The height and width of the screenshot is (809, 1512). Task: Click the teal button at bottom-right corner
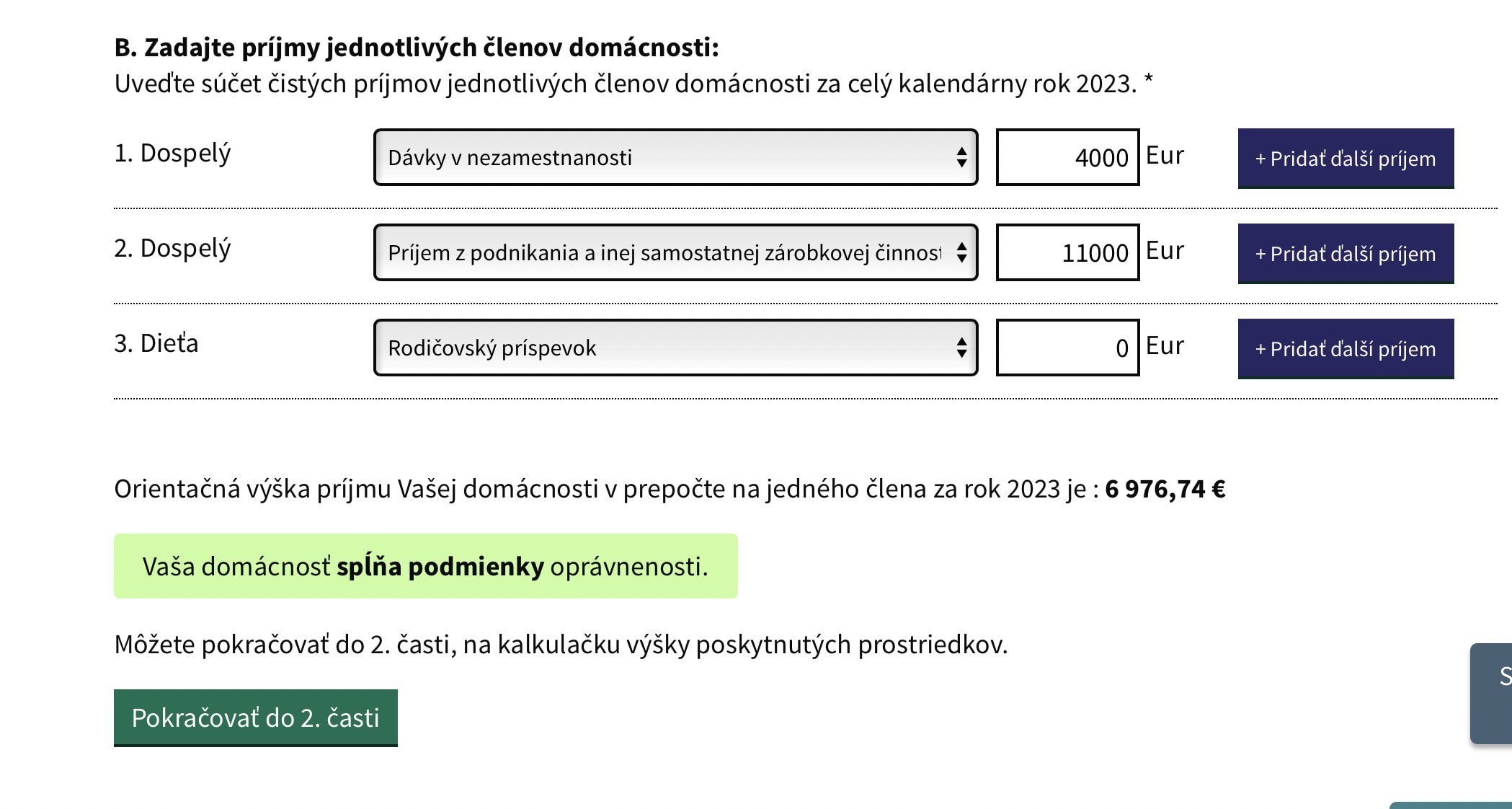coord(1449,805)
